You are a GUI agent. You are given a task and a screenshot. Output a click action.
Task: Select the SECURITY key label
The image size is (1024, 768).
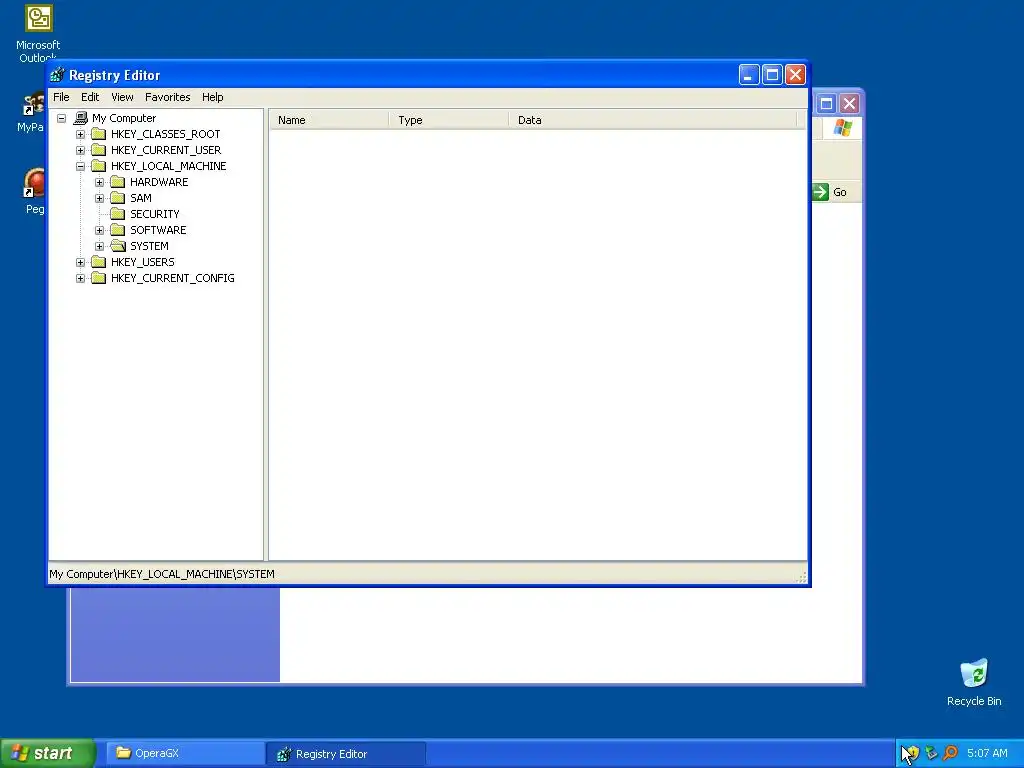pyautogui.click(x=154, y=214)
